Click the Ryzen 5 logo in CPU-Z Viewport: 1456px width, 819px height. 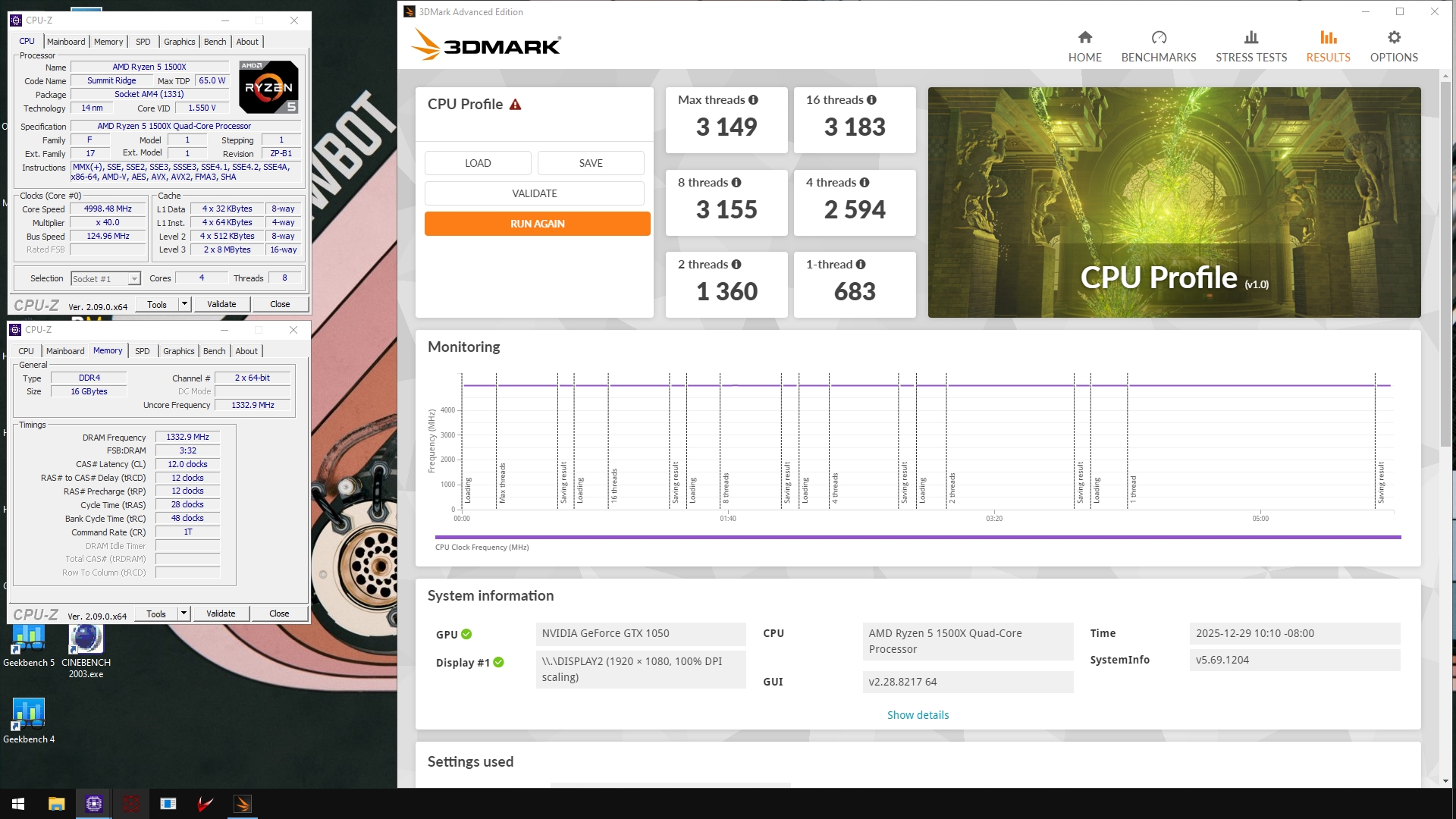268,87
